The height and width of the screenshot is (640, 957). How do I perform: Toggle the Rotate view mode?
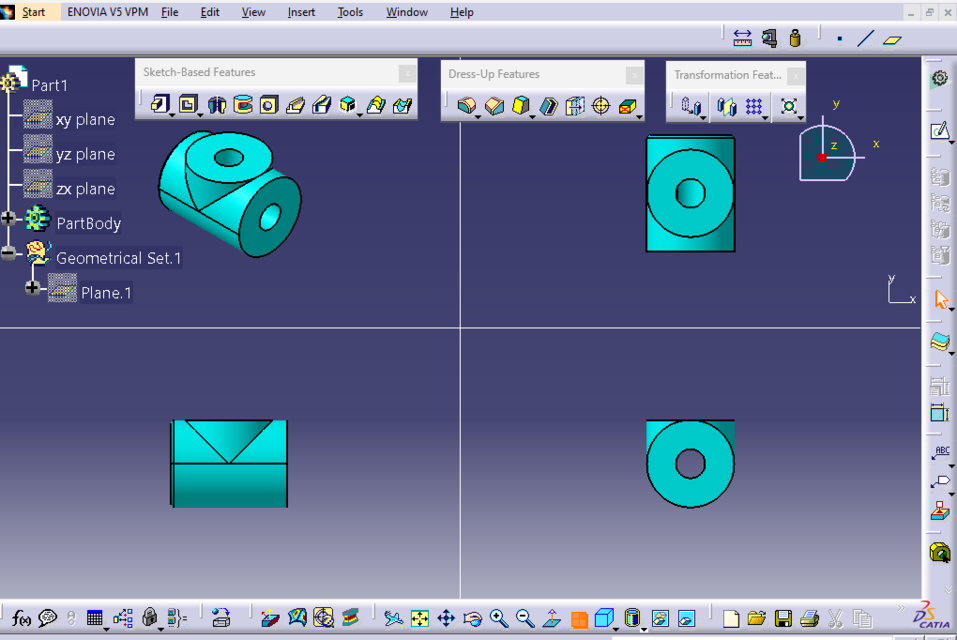474,618
